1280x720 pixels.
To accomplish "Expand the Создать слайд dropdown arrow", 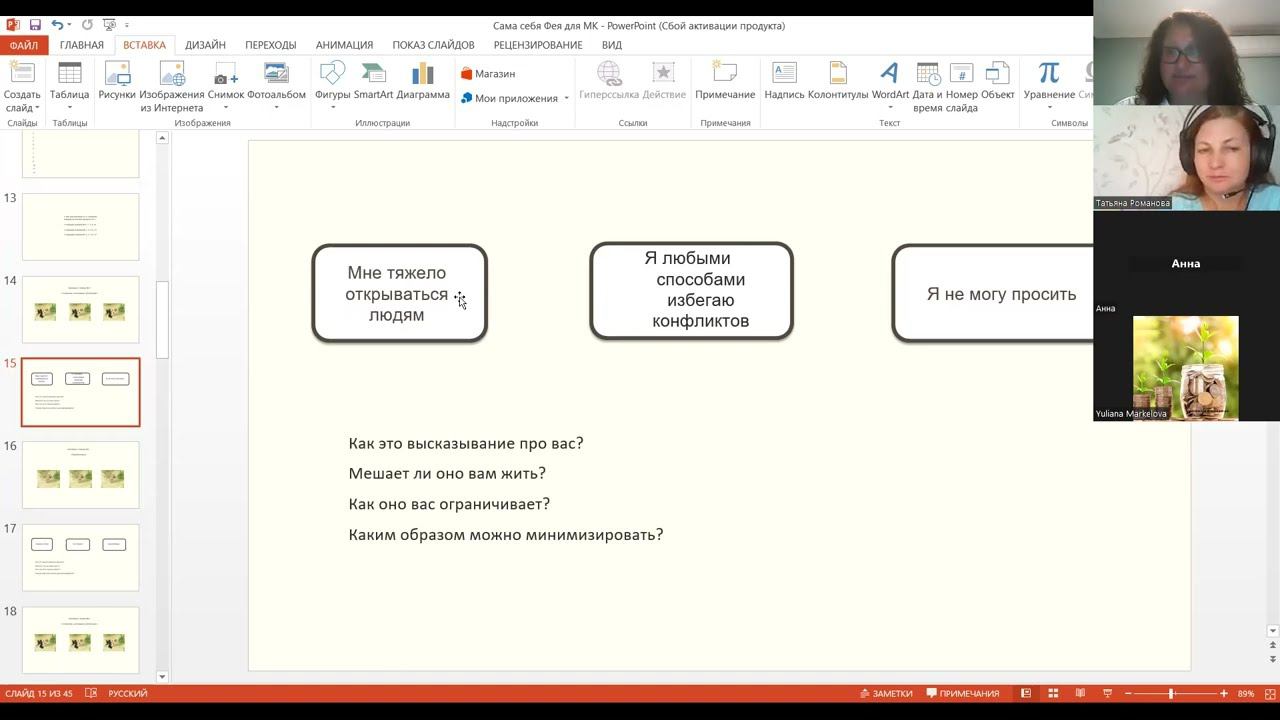I will (37, 108).
